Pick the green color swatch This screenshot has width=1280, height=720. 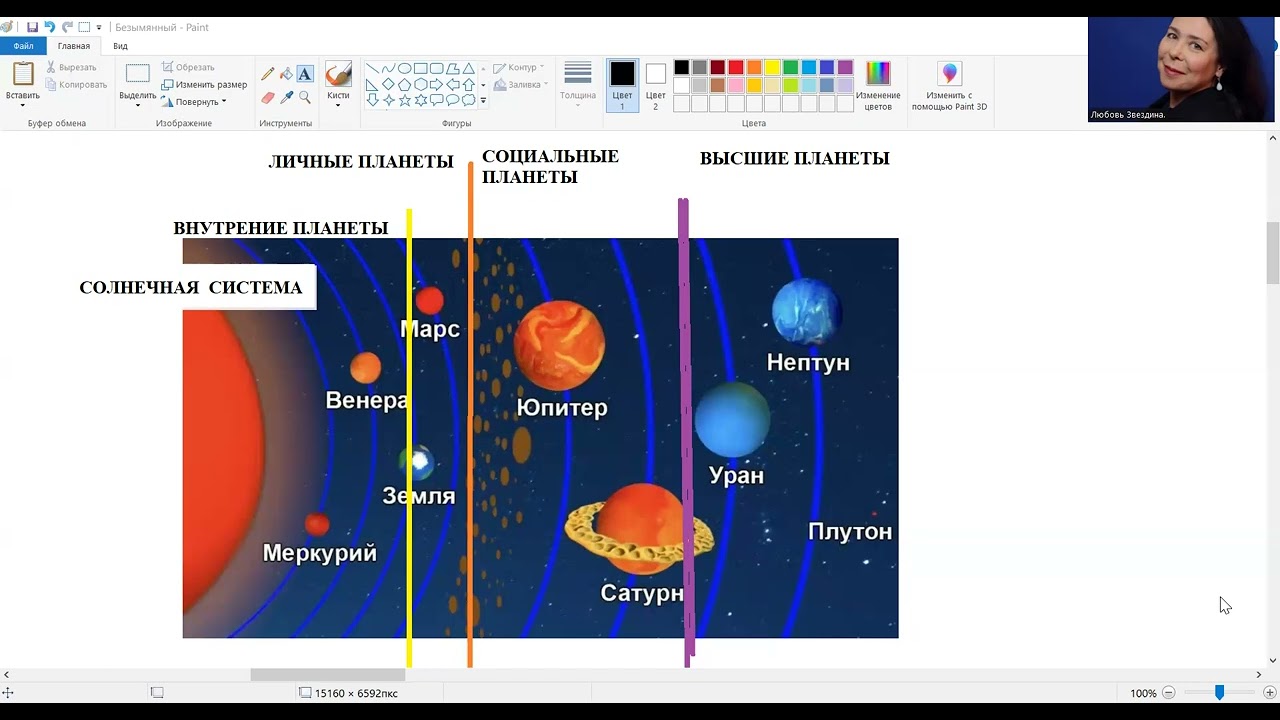(790, 67)
